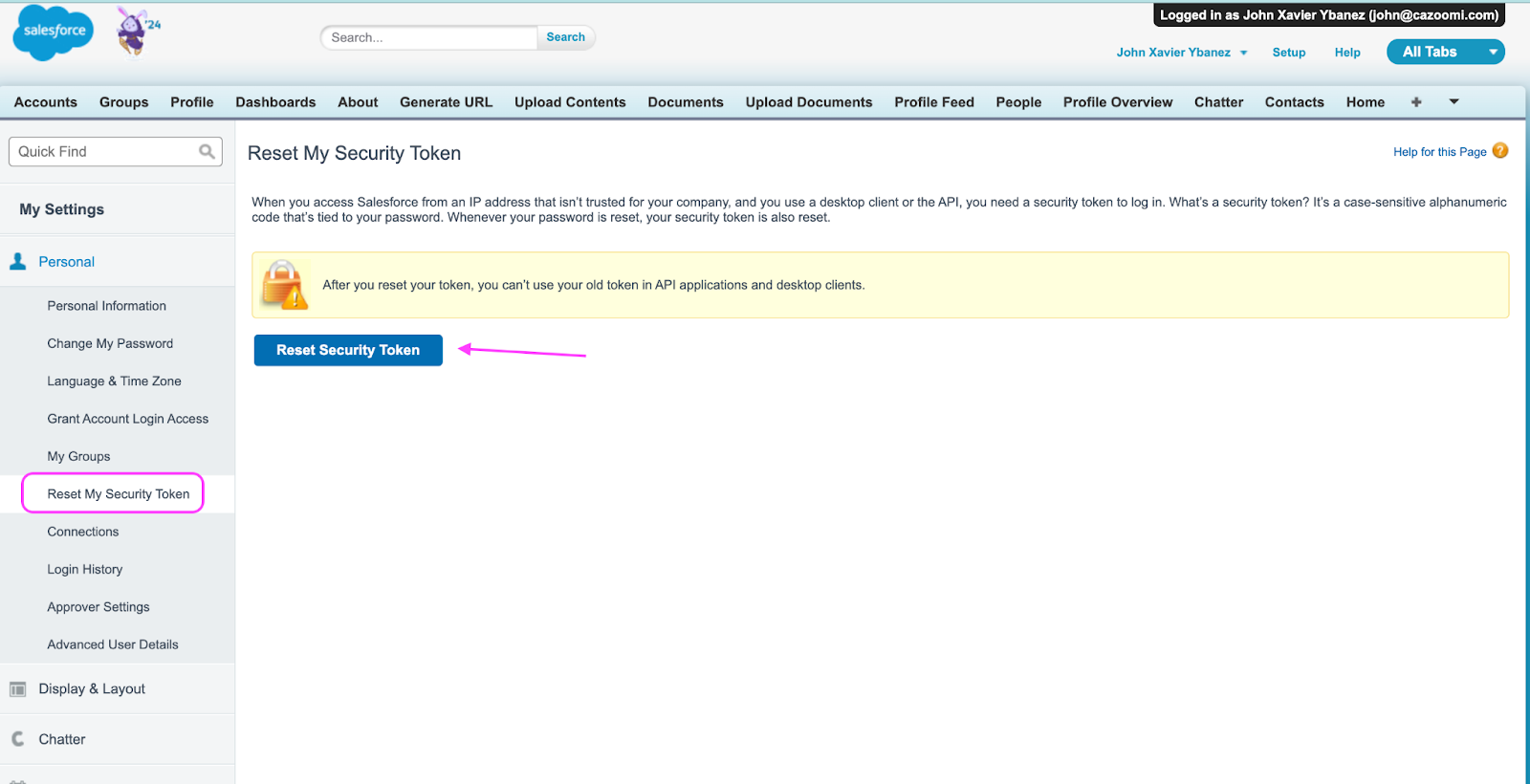The width and height of the screenshot is (1530, 784).
Task: Click the Reset Security Token button
Action: tap(348, 350)
